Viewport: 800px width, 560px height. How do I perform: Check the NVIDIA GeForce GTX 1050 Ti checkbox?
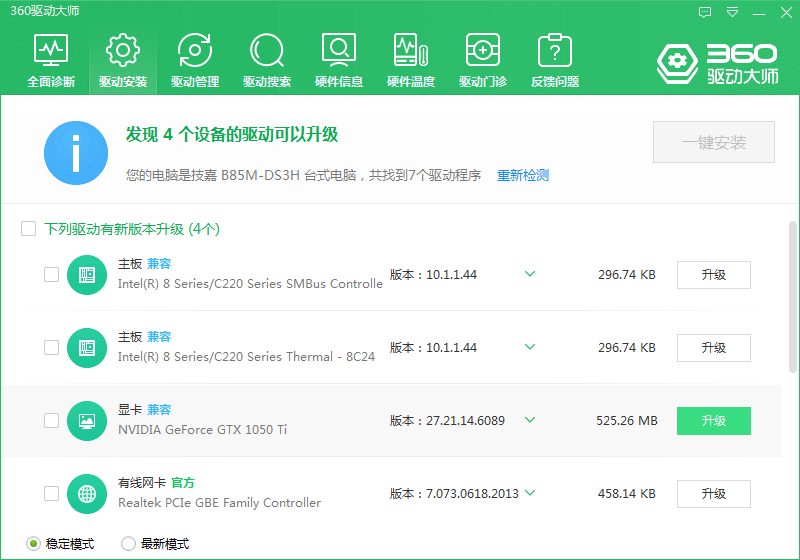(x=52, y=421)
